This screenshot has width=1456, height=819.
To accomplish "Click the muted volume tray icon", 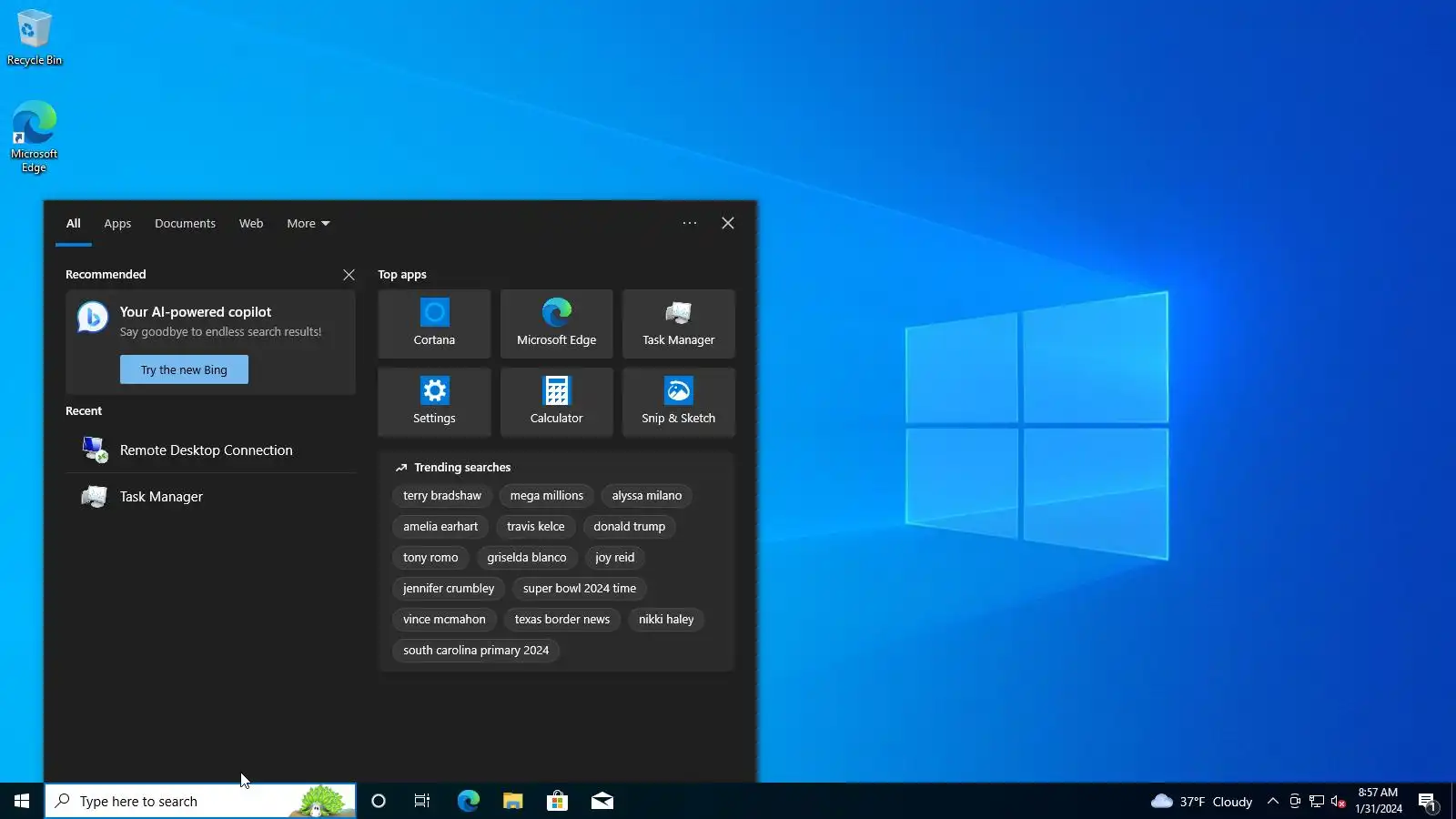I will (x=1338, y=801).
